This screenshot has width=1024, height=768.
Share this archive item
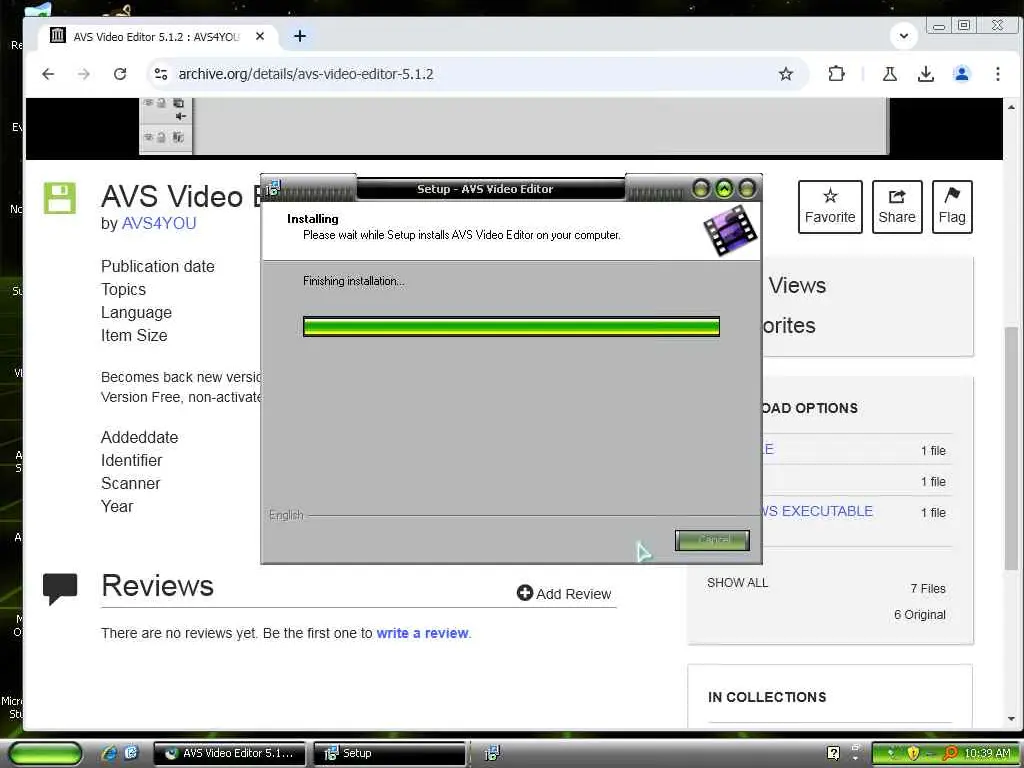(897, 206)
